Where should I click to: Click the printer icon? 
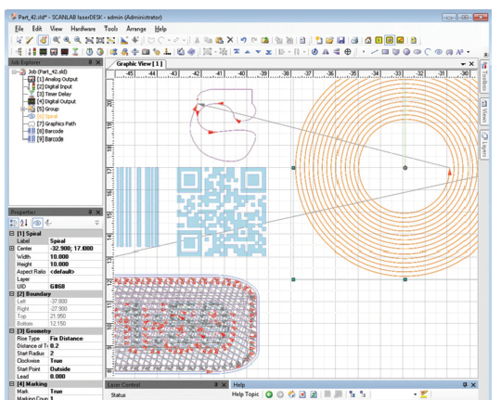pyautogui.click(x=355, y=40)
